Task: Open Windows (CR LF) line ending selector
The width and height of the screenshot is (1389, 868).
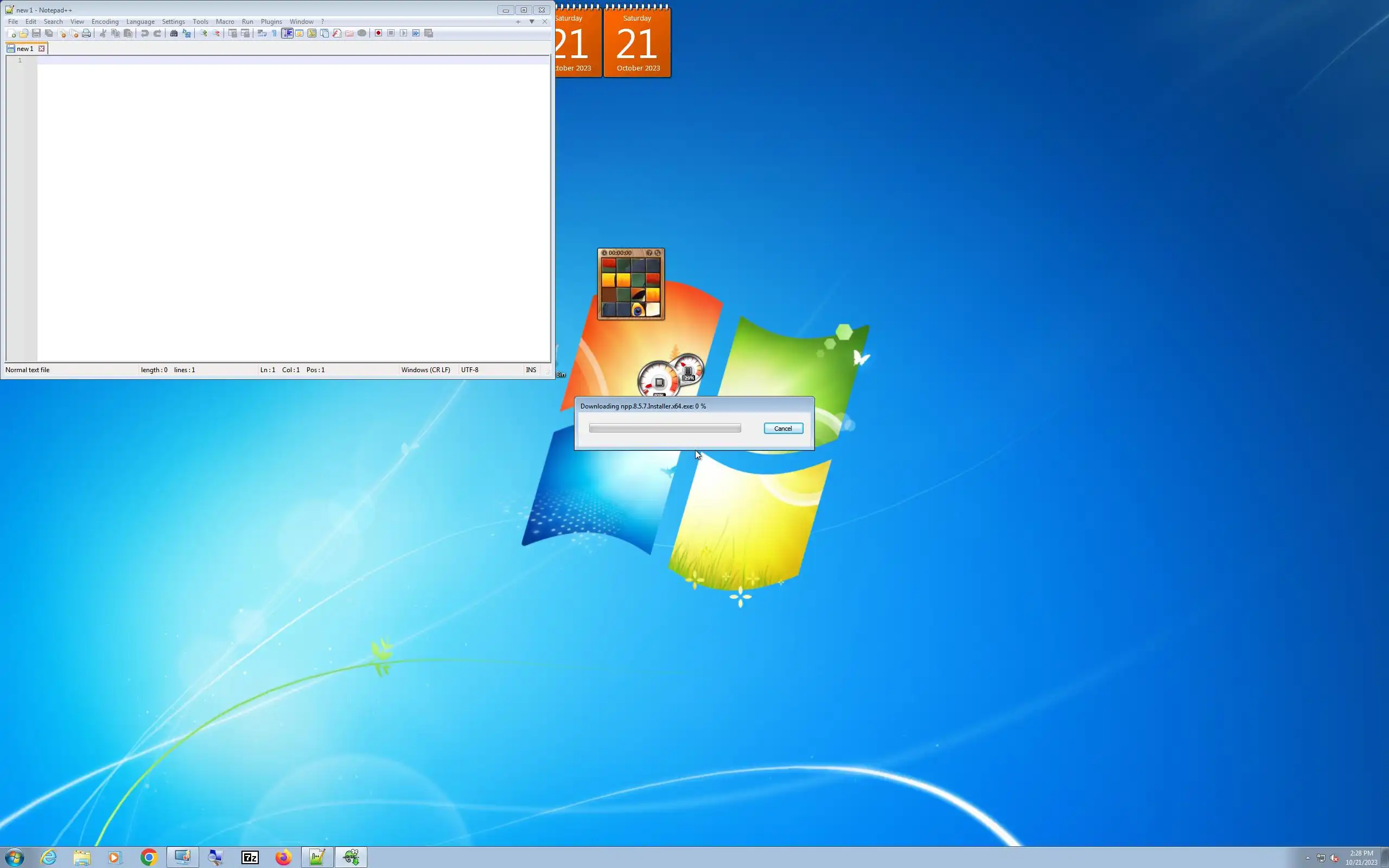Action: pyautogui.click(x=425, y=371)
